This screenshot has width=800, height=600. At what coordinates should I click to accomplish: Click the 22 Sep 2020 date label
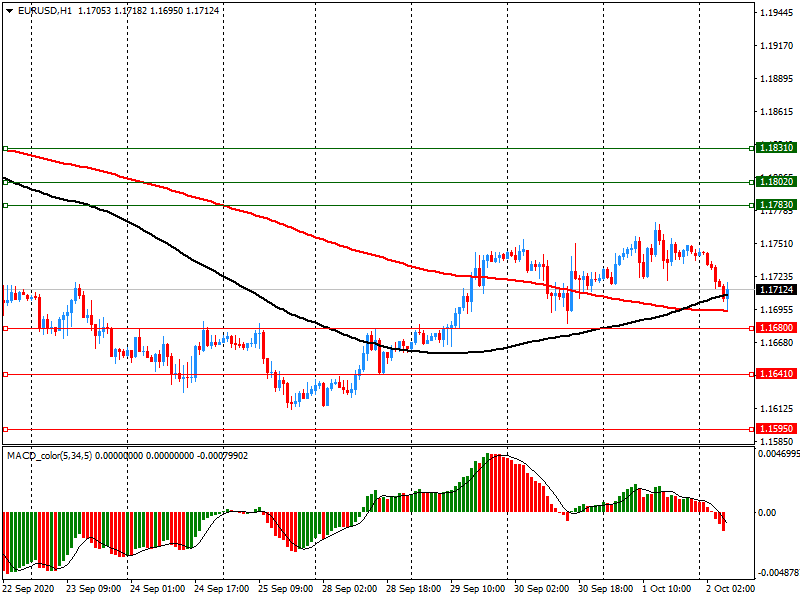(30, 591)
